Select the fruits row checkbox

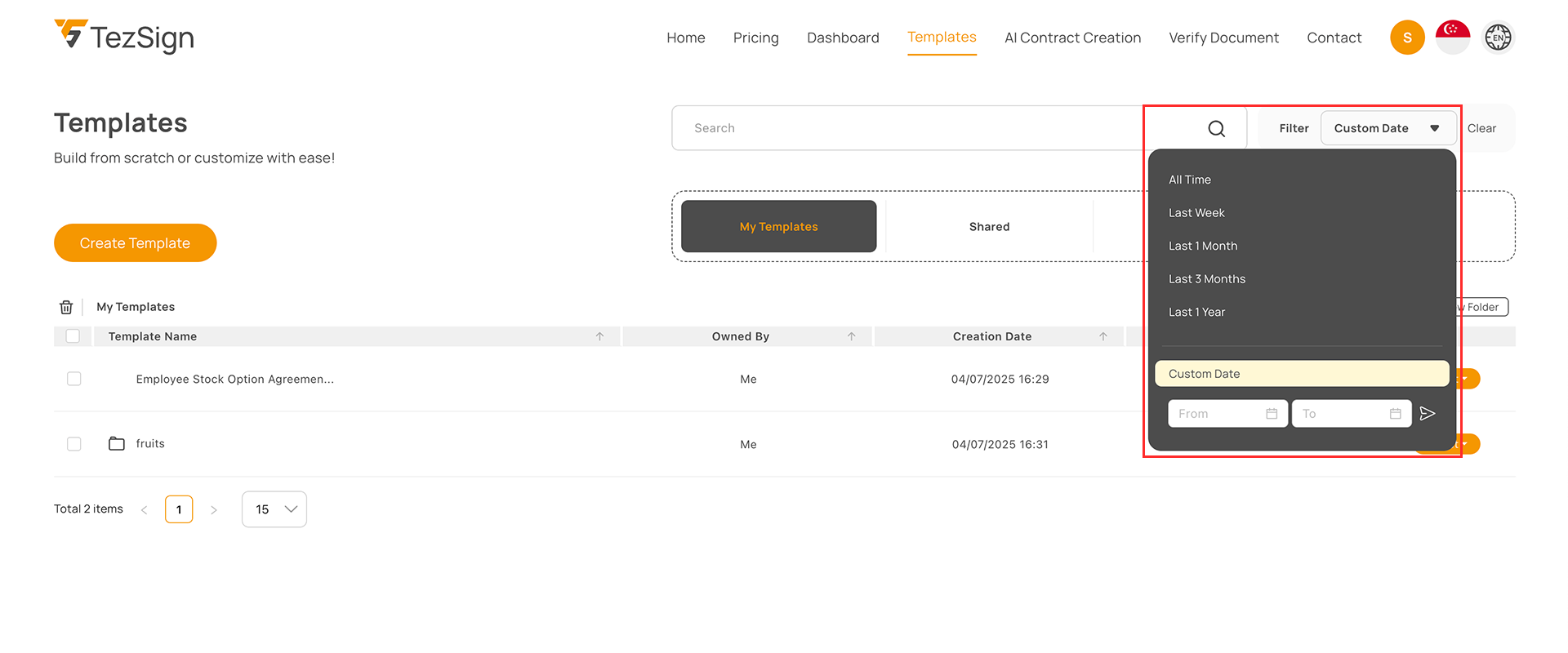(x=74, y=444)
